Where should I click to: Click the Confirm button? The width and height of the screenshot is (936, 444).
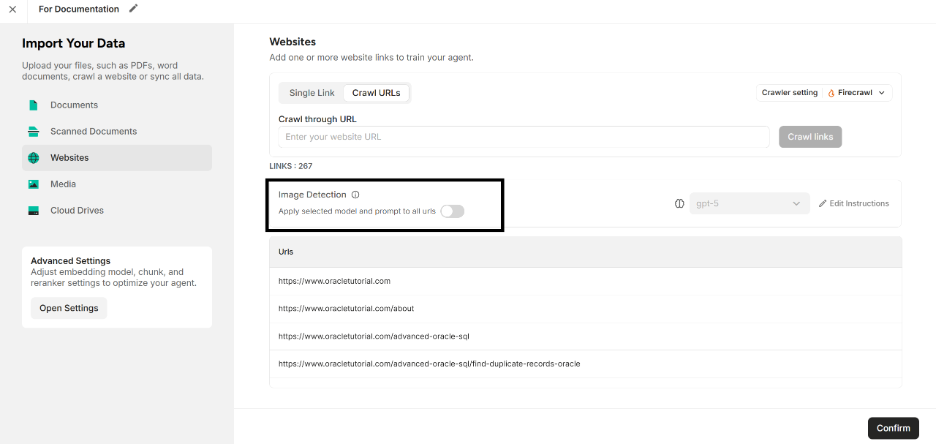click(x=893, y=428)
